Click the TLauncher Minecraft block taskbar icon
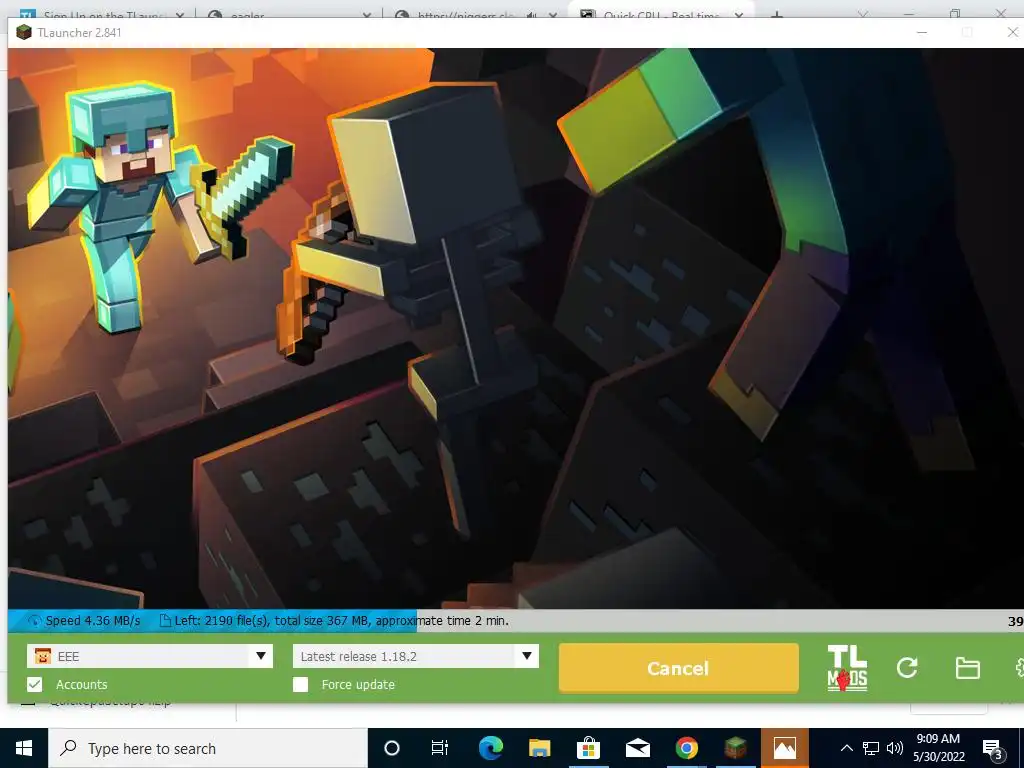The height and width of the screenshot is (768, 1024). [735, 748]
